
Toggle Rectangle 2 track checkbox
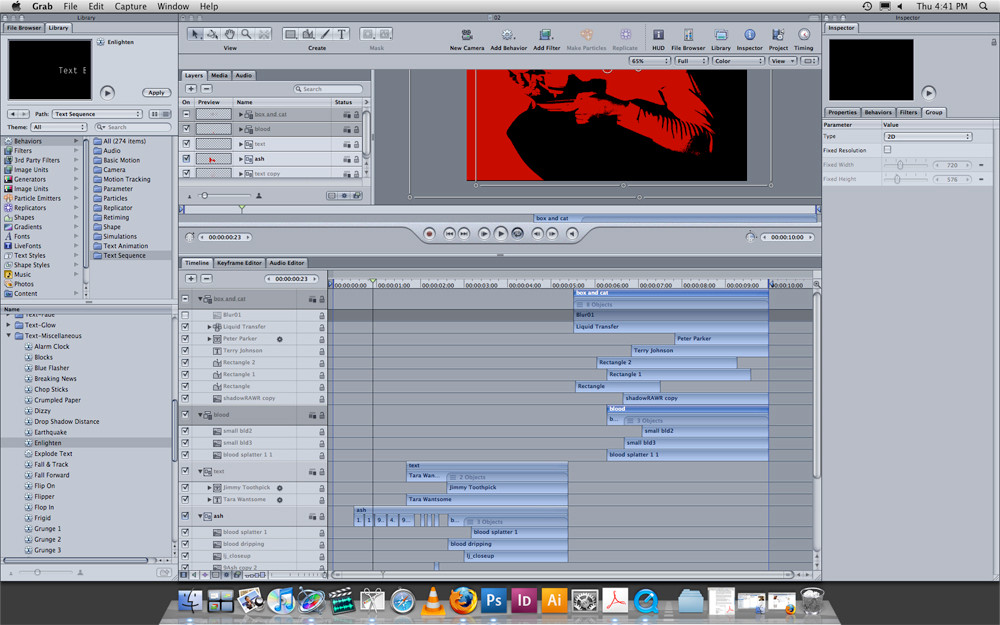pos(185,363)
